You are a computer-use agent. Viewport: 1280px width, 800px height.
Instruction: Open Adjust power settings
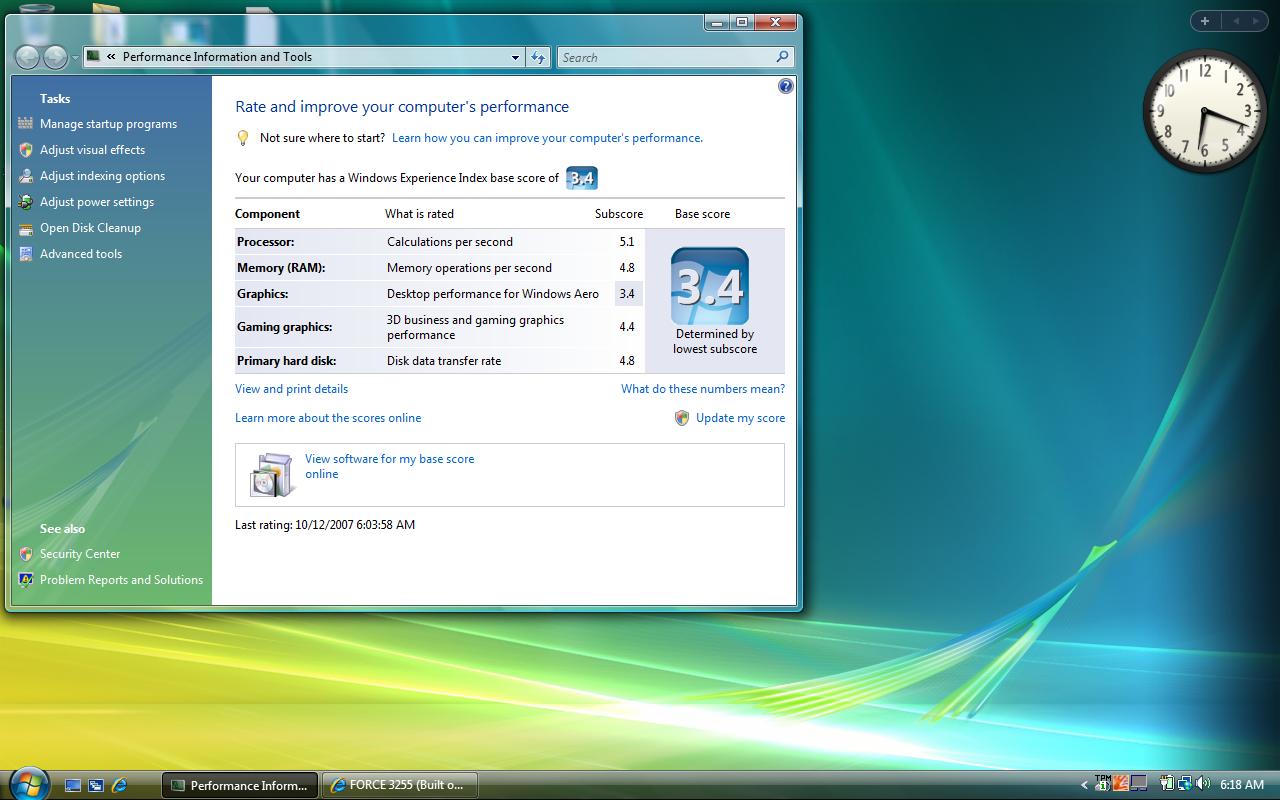click(97, 202)
